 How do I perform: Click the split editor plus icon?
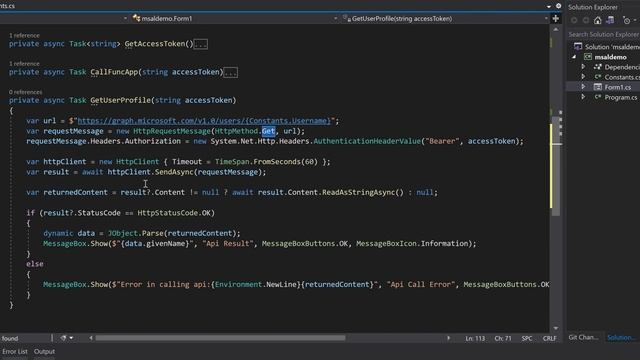(x=556, y=18)
